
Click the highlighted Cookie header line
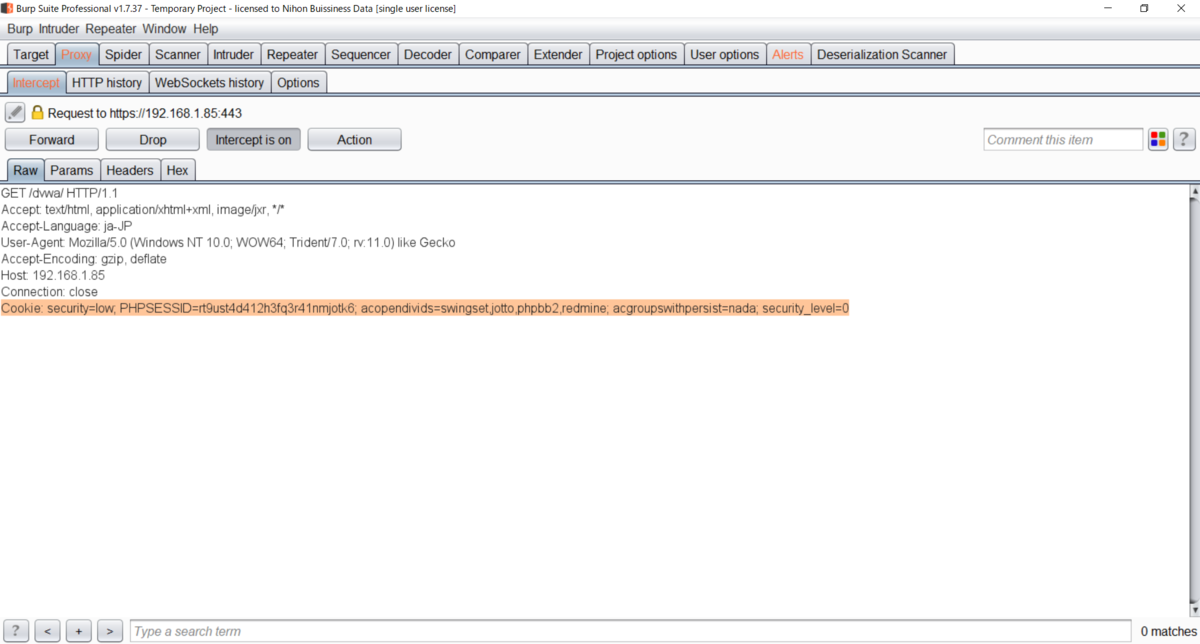[425, 308]
